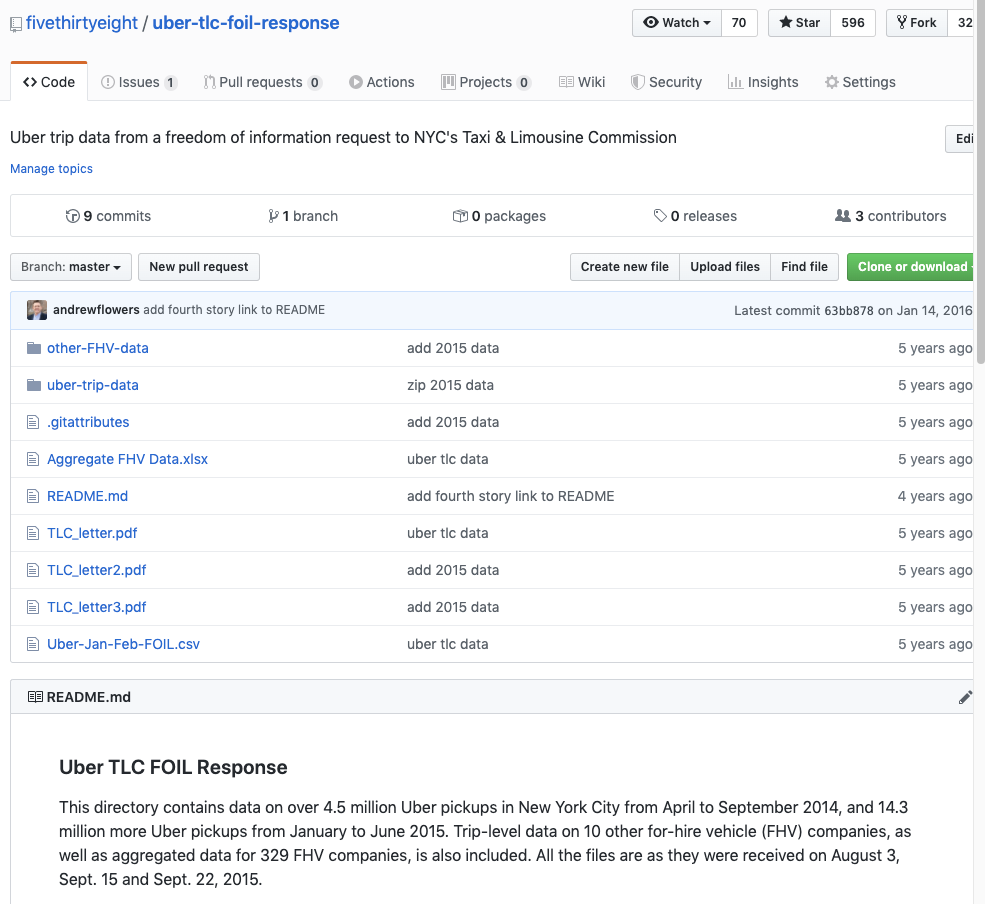Open Uber-Jan-Feb-FOIL.csv file
Image resolution: width=985 pixels, height=904 pixels.
click(124, 645)
